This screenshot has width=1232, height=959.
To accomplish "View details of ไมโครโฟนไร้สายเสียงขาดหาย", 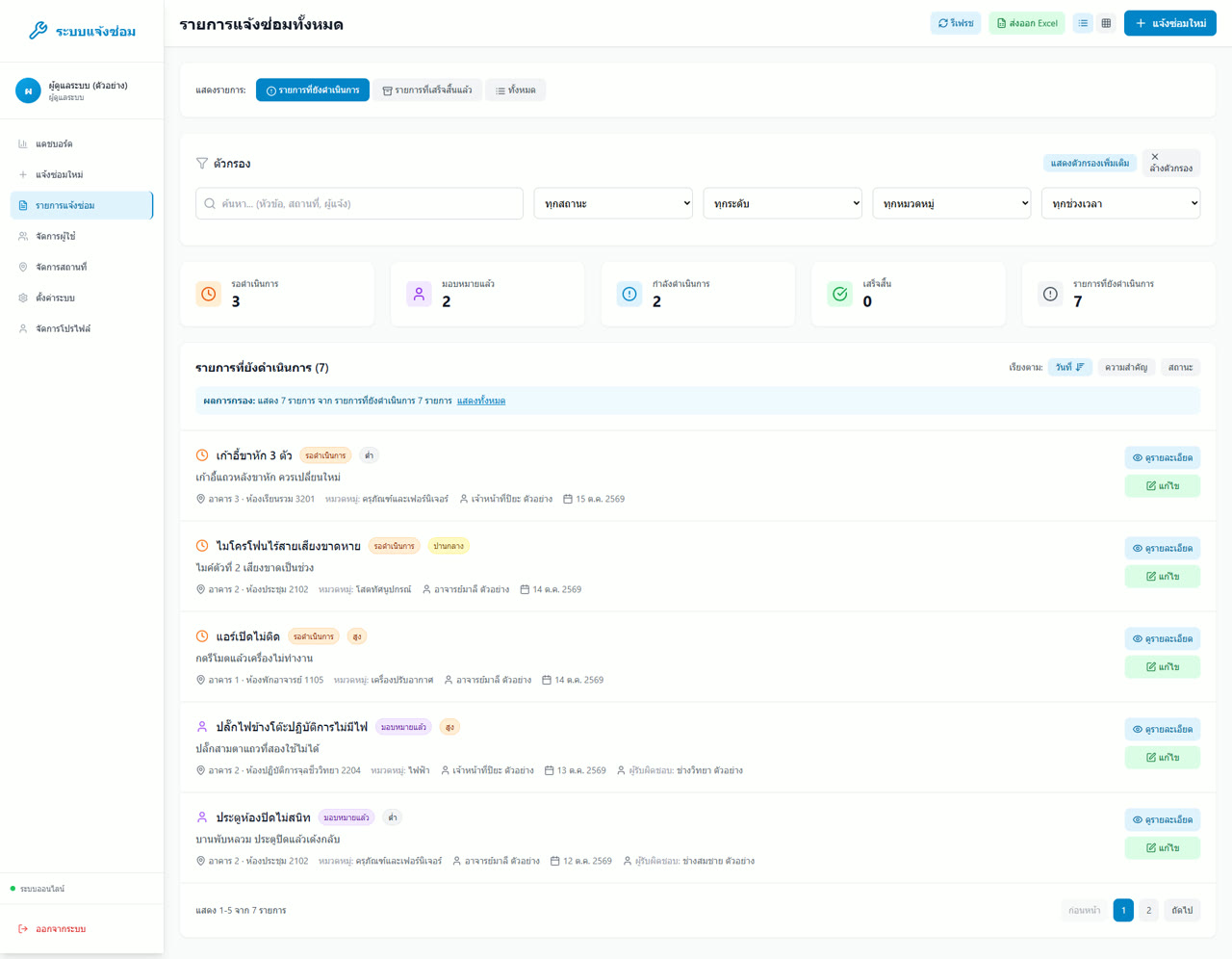I will click(1163, 548).
